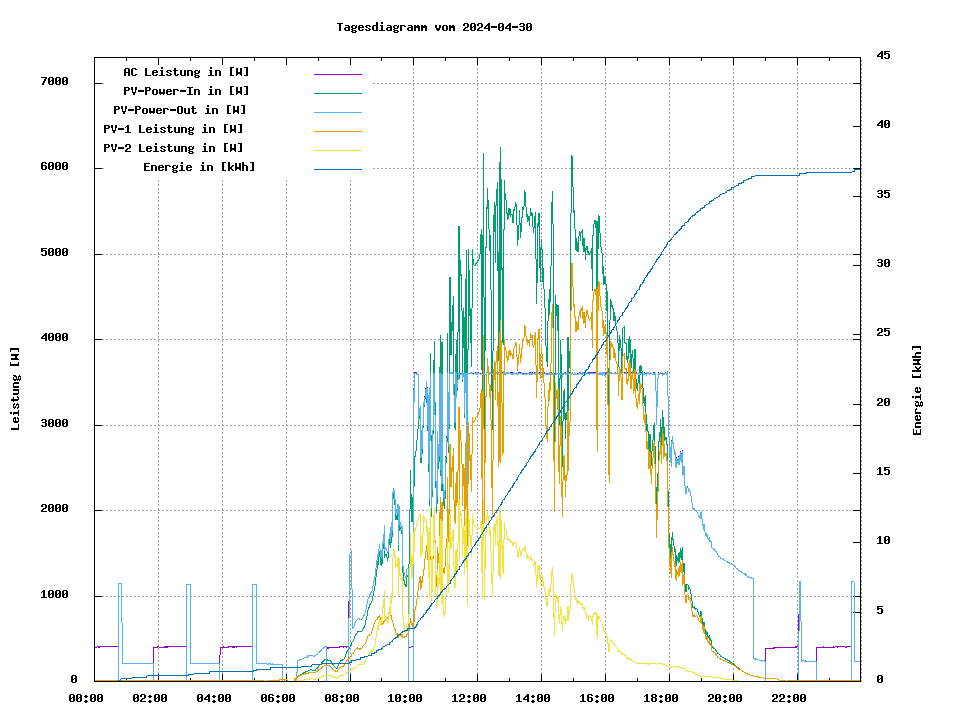This screenshot has width=960, height=720.
Task: Select the 12:00 time axis tick label
Action: tap(469, 698)
